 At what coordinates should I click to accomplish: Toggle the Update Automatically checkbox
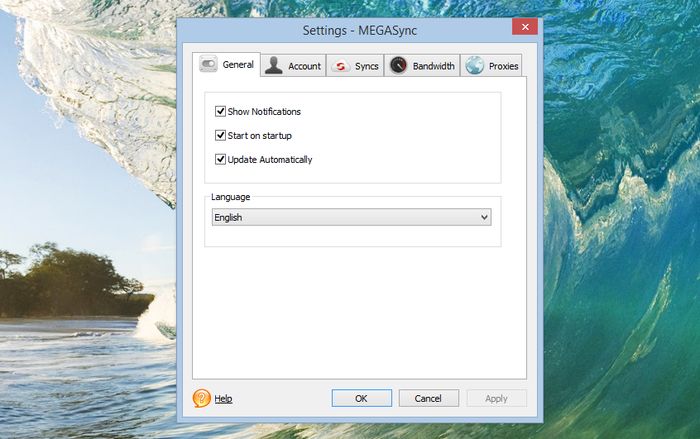221,159
